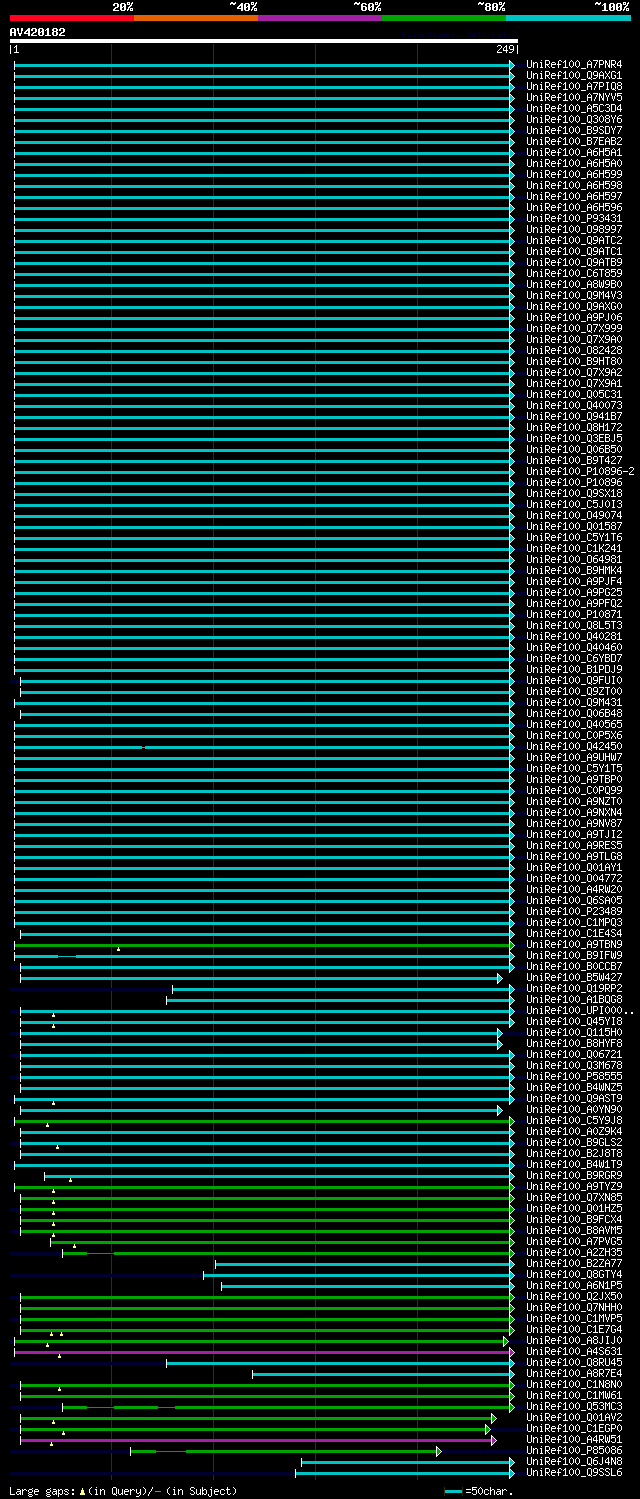Open hit UniRef100_P93431

click(574, 218)
